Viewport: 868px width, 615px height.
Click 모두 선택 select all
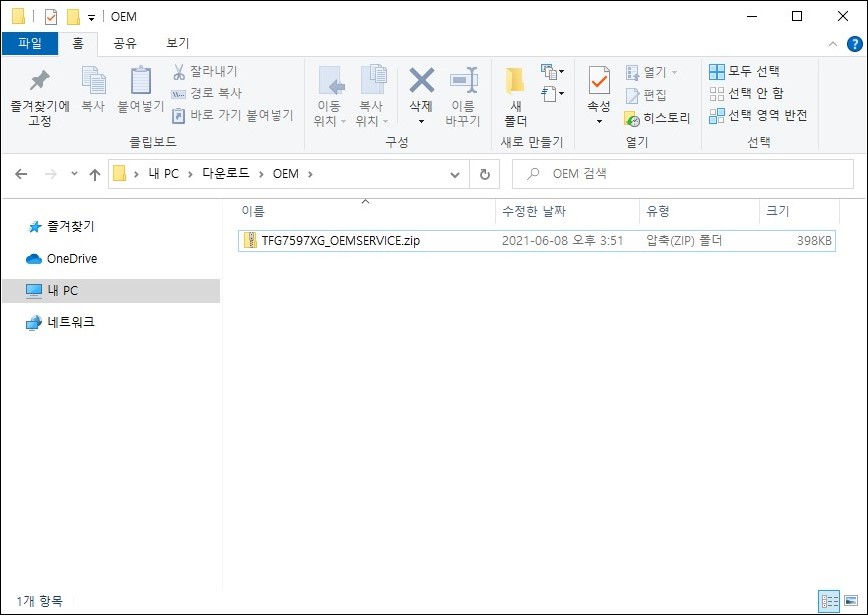coord(745,71)
